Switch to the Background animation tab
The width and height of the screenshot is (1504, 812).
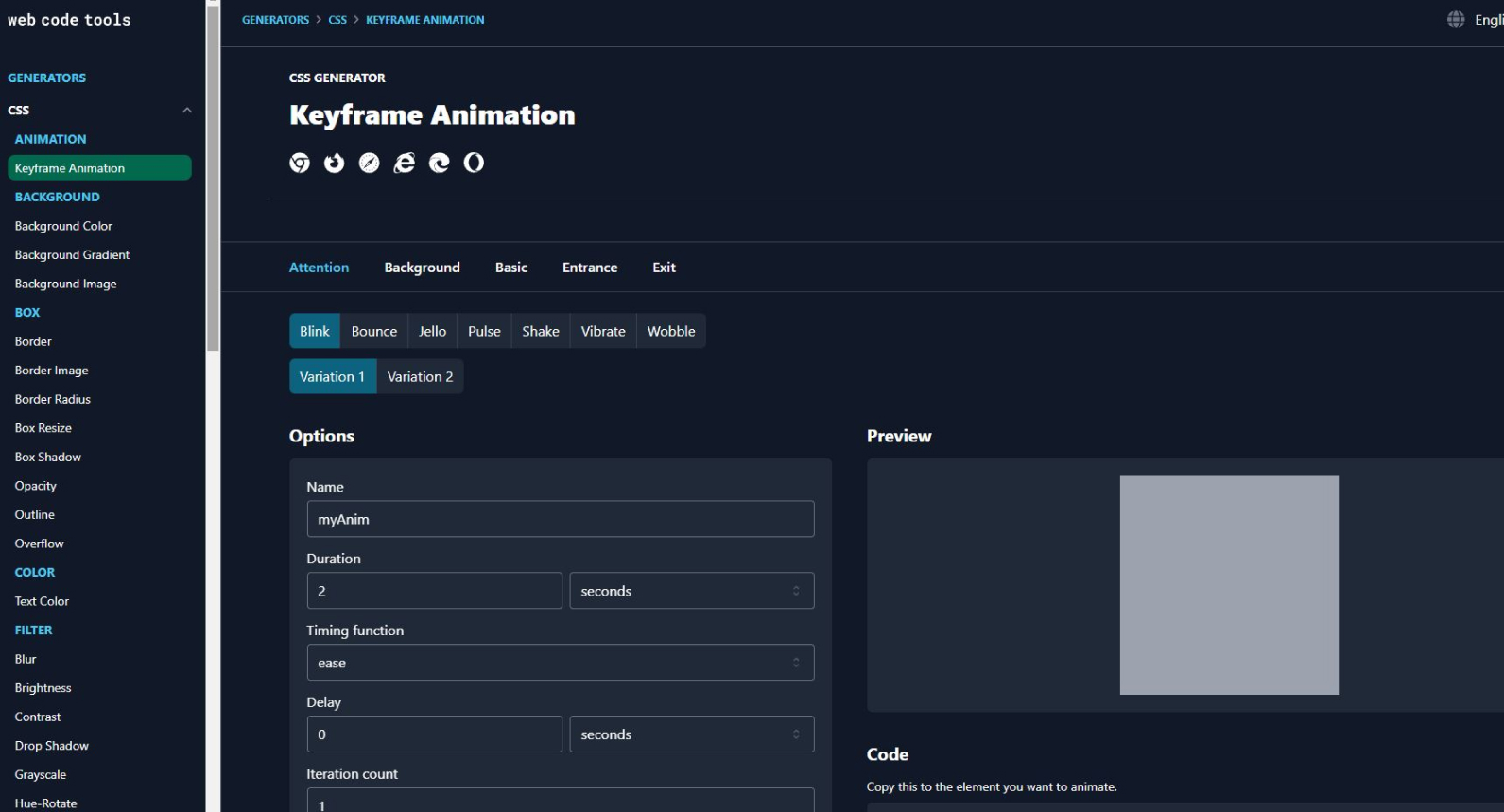[422, 268]
